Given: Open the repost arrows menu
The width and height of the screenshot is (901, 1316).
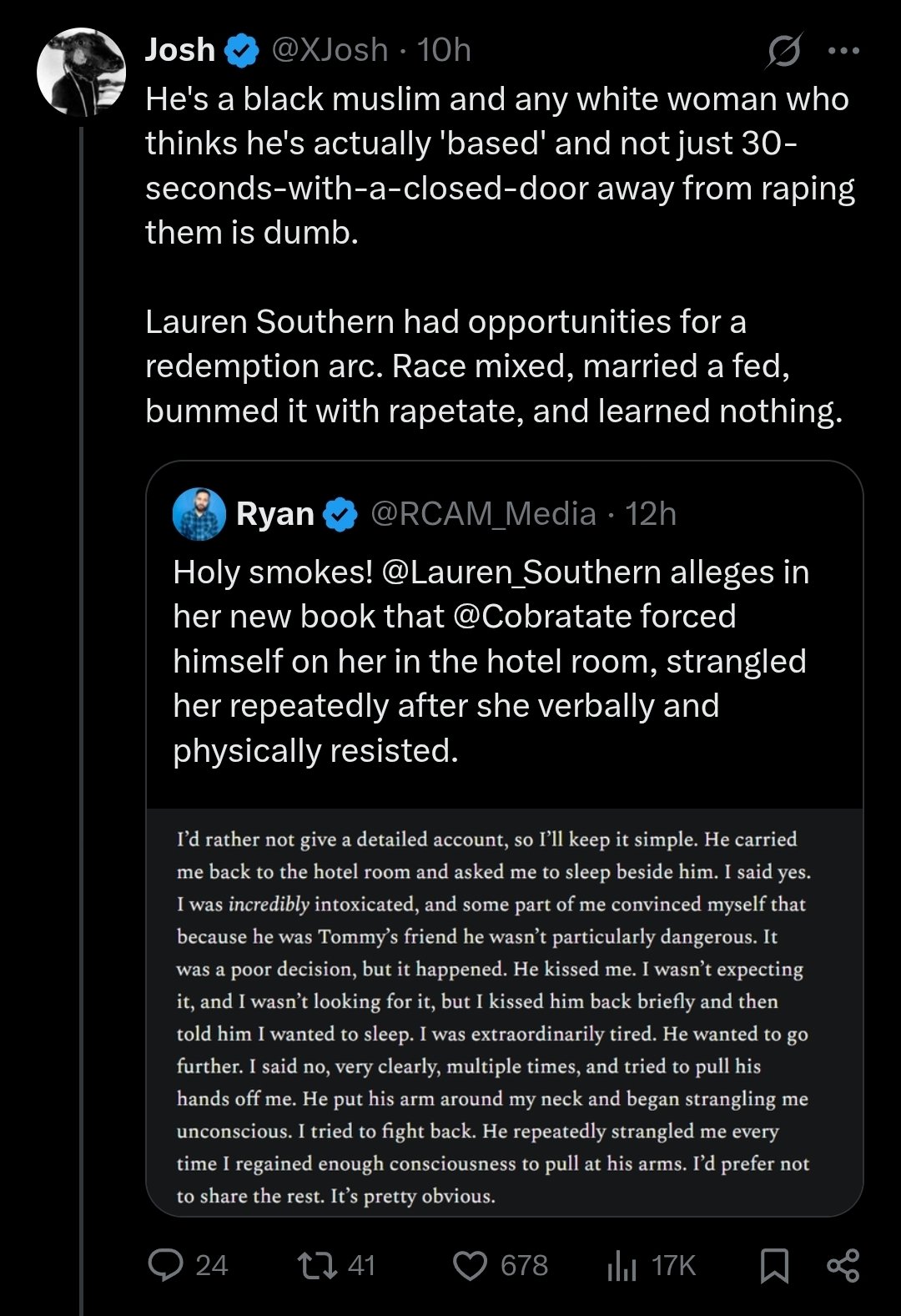Looking at the screenshot, I should click(x=317, y=1265).
